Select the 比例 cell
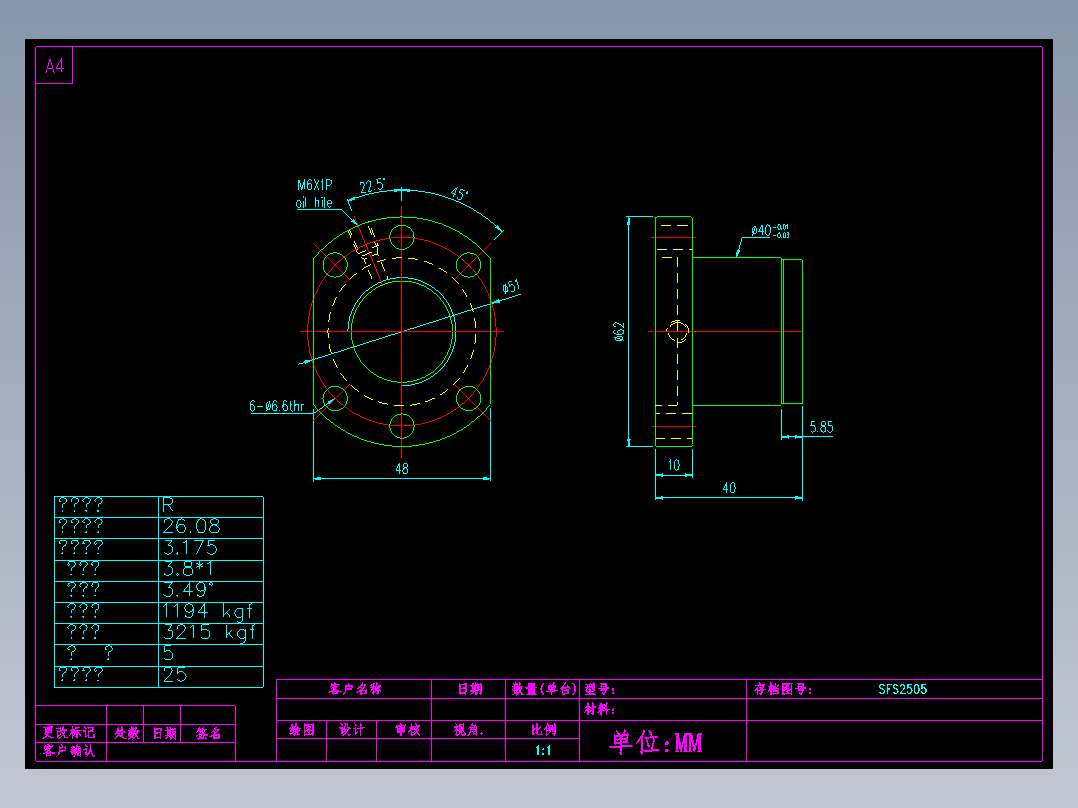The width and height of the screenshot is (1078, 808). point(543,730)
